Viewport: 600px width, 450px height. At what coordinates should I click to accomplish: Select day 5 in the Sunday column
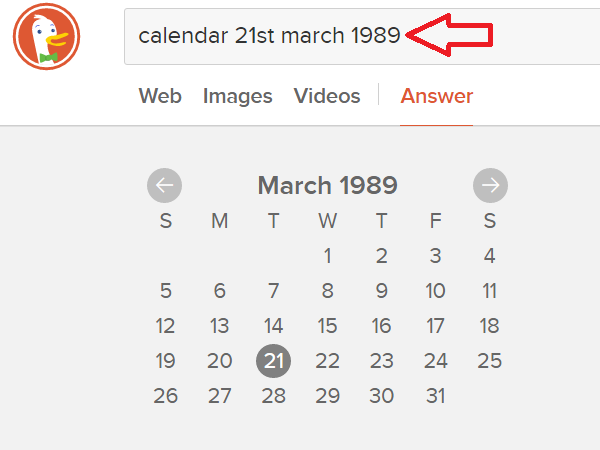(x=166, y=291)
